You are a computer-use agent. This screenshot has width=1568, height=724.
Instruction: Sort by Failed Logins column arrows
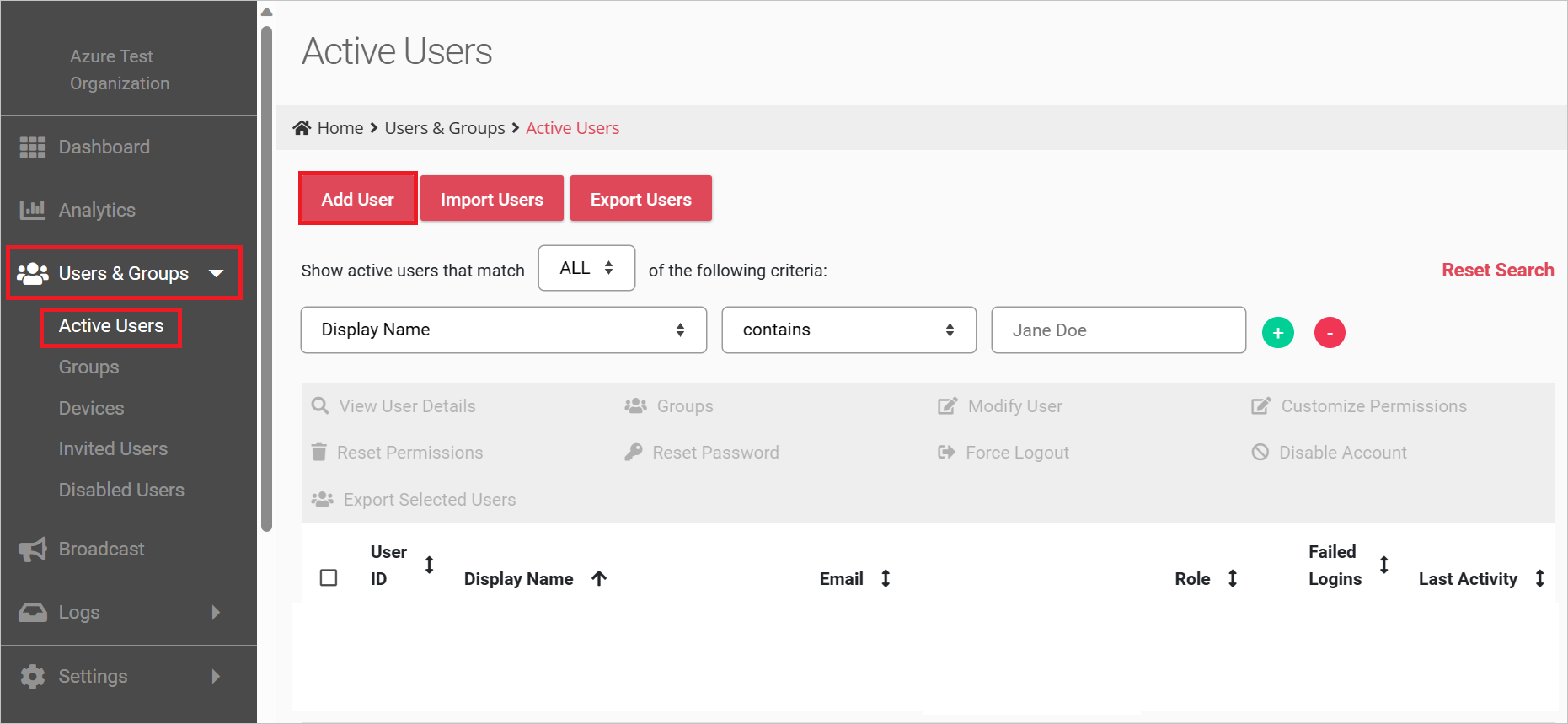1383,565
